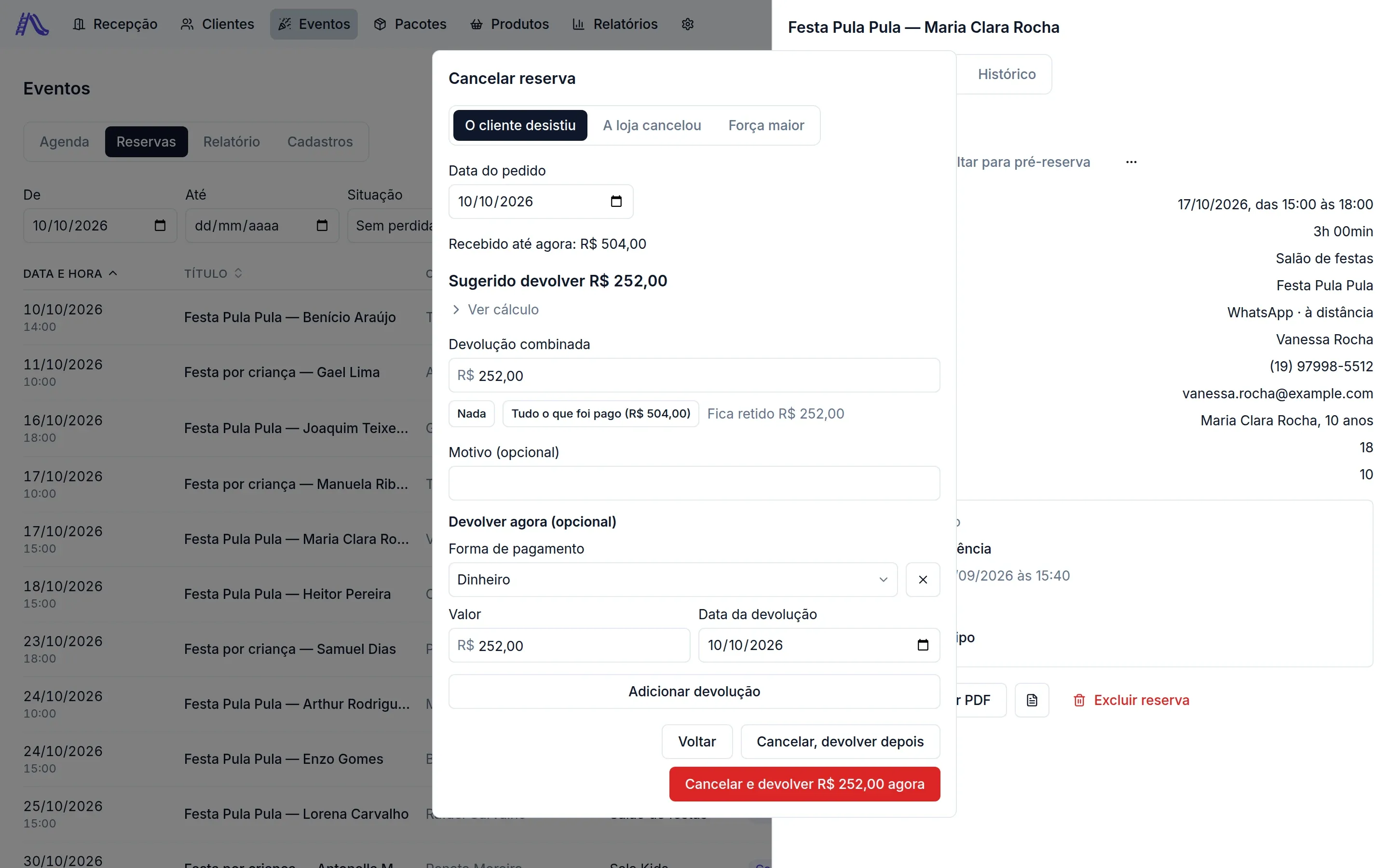Image resolution: width=1389 pixels, height=868 pixels.
Task: Focus the Devolução combinada amount field
Action: click(x=694, y=376)
